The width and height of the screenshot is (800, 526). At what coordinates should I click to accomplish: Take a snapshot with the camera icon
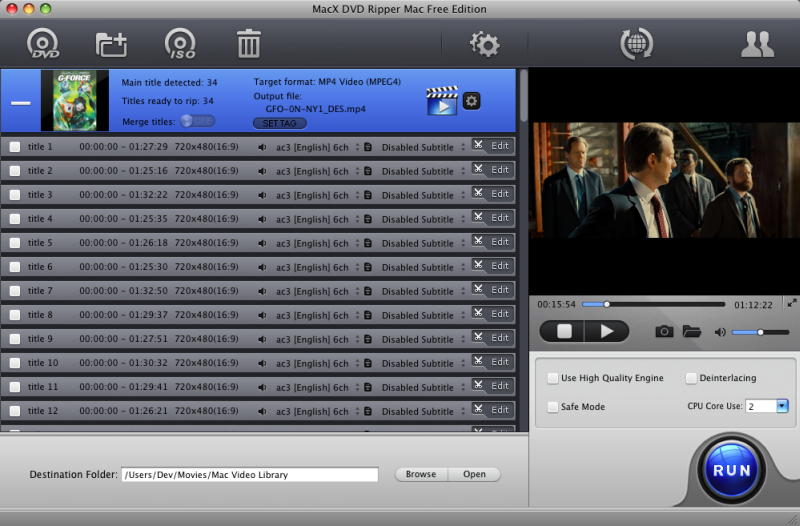pyautogui.click(x=664, y=331)
